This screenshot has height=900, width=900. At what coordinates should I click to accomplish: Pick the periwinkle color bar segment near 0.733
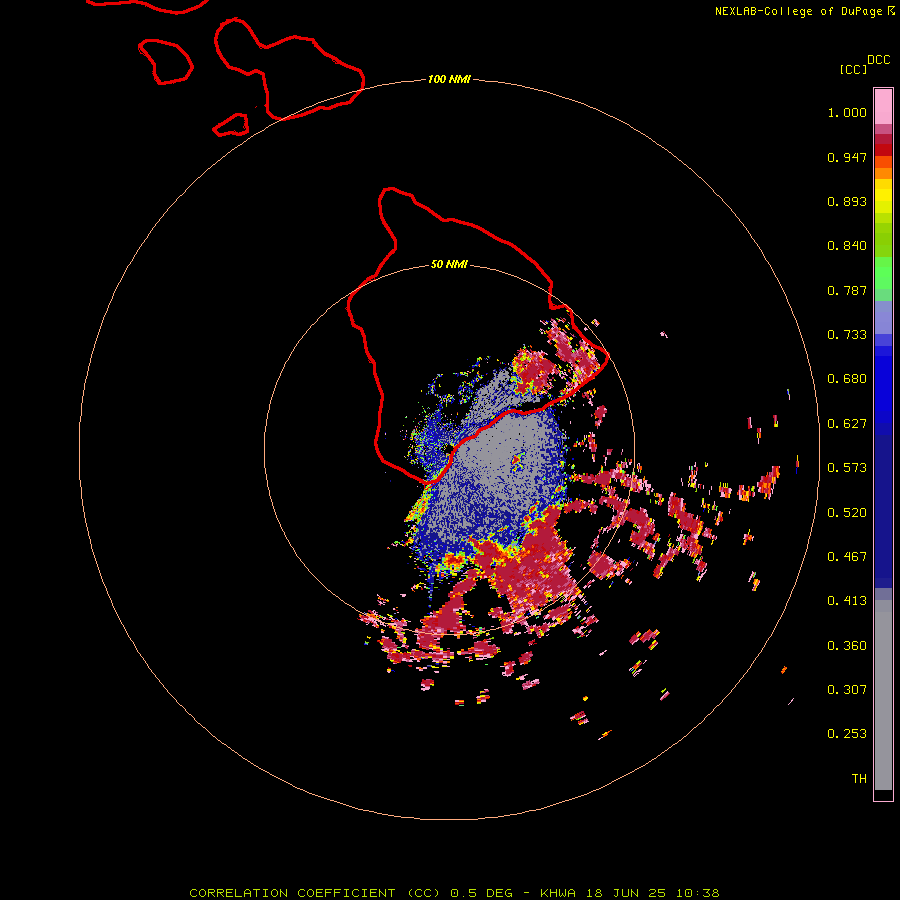(883, 317)
